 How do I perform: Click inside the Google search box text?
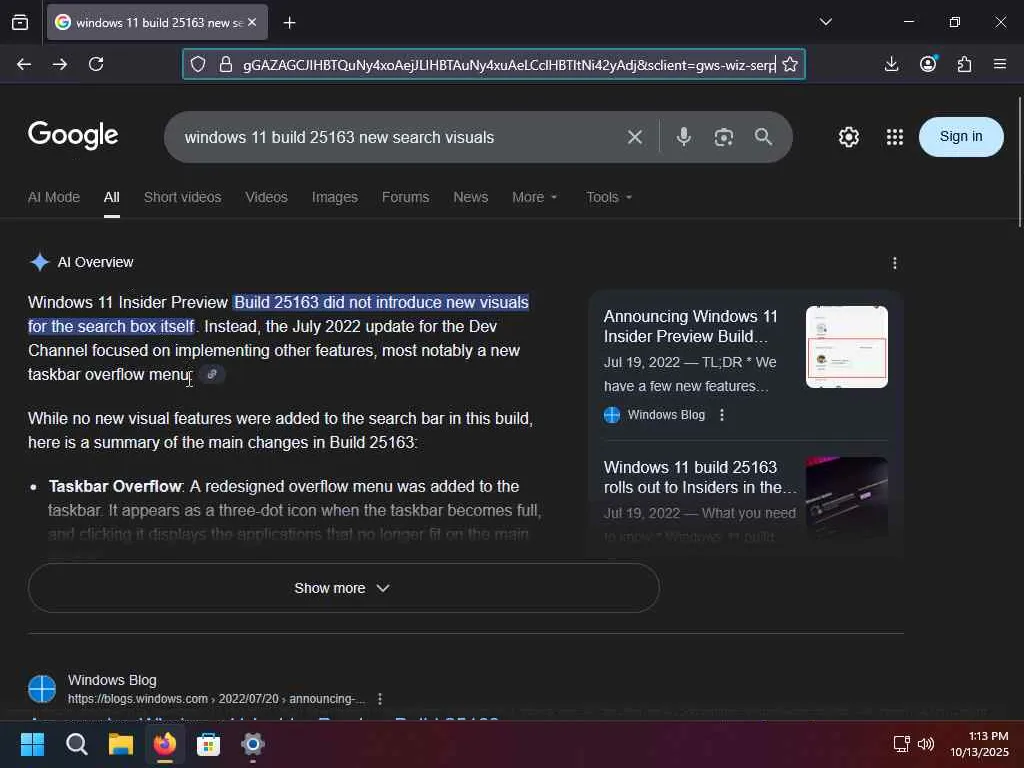pyautogui.click(x=339, y=137)
